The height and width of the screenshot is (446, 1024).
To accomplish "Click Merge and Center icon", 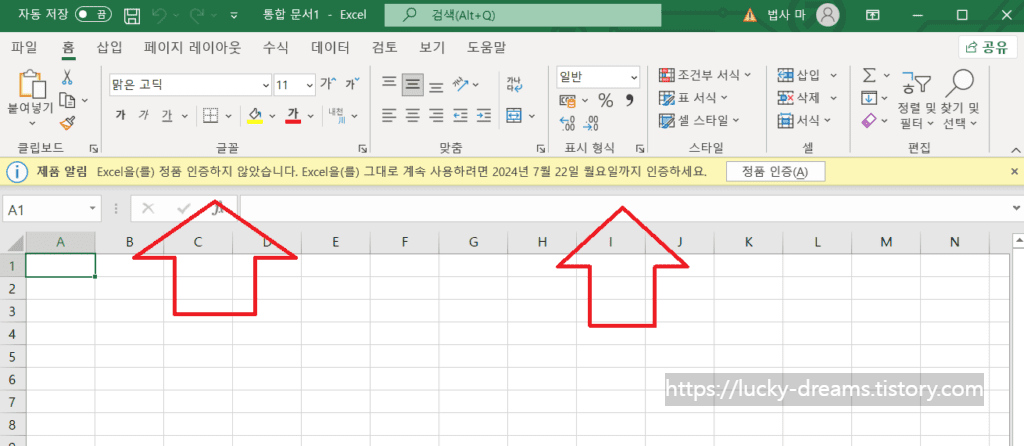I will click(514, 116).
